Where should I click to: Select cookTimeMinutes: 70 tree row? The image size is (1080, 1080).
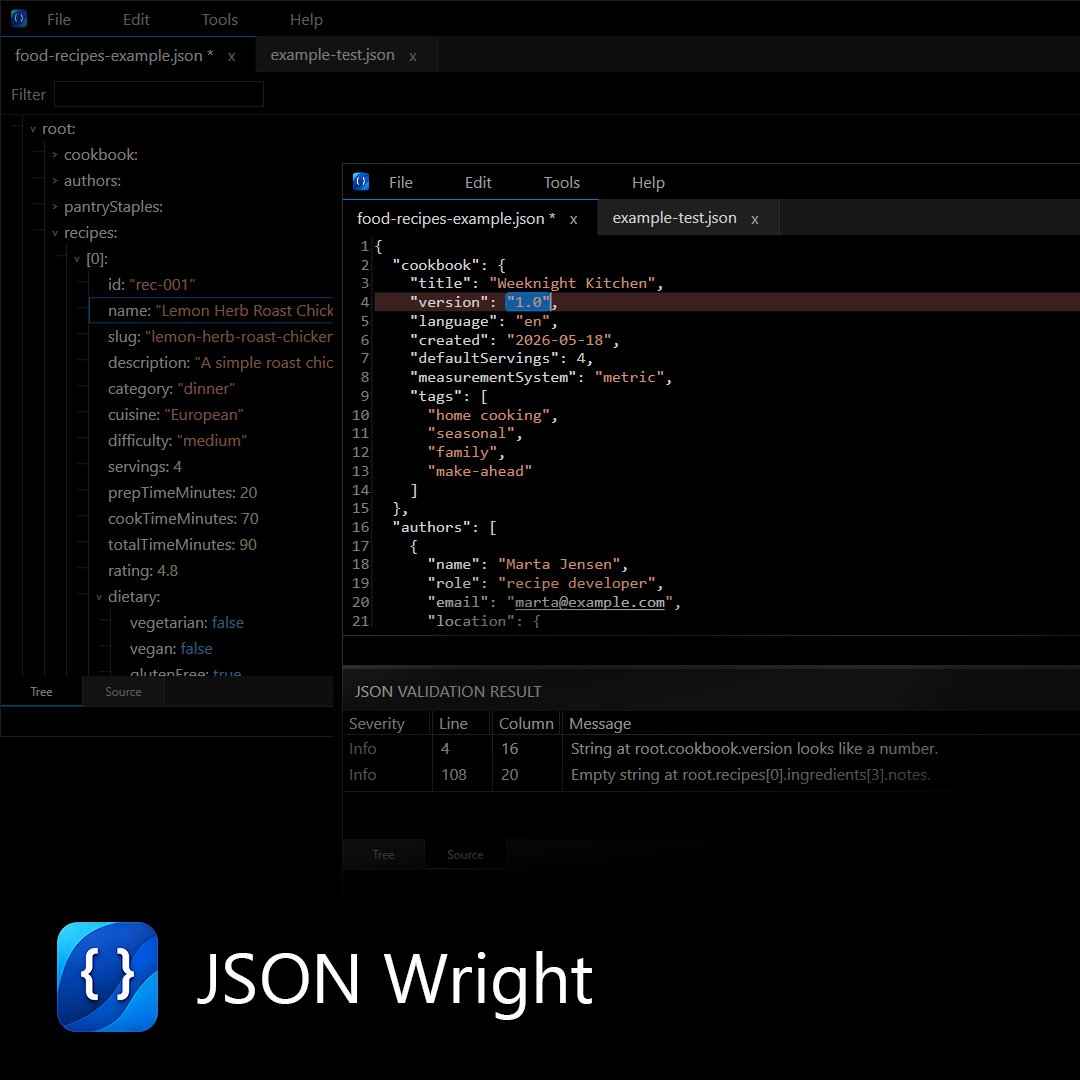point(183,519)
